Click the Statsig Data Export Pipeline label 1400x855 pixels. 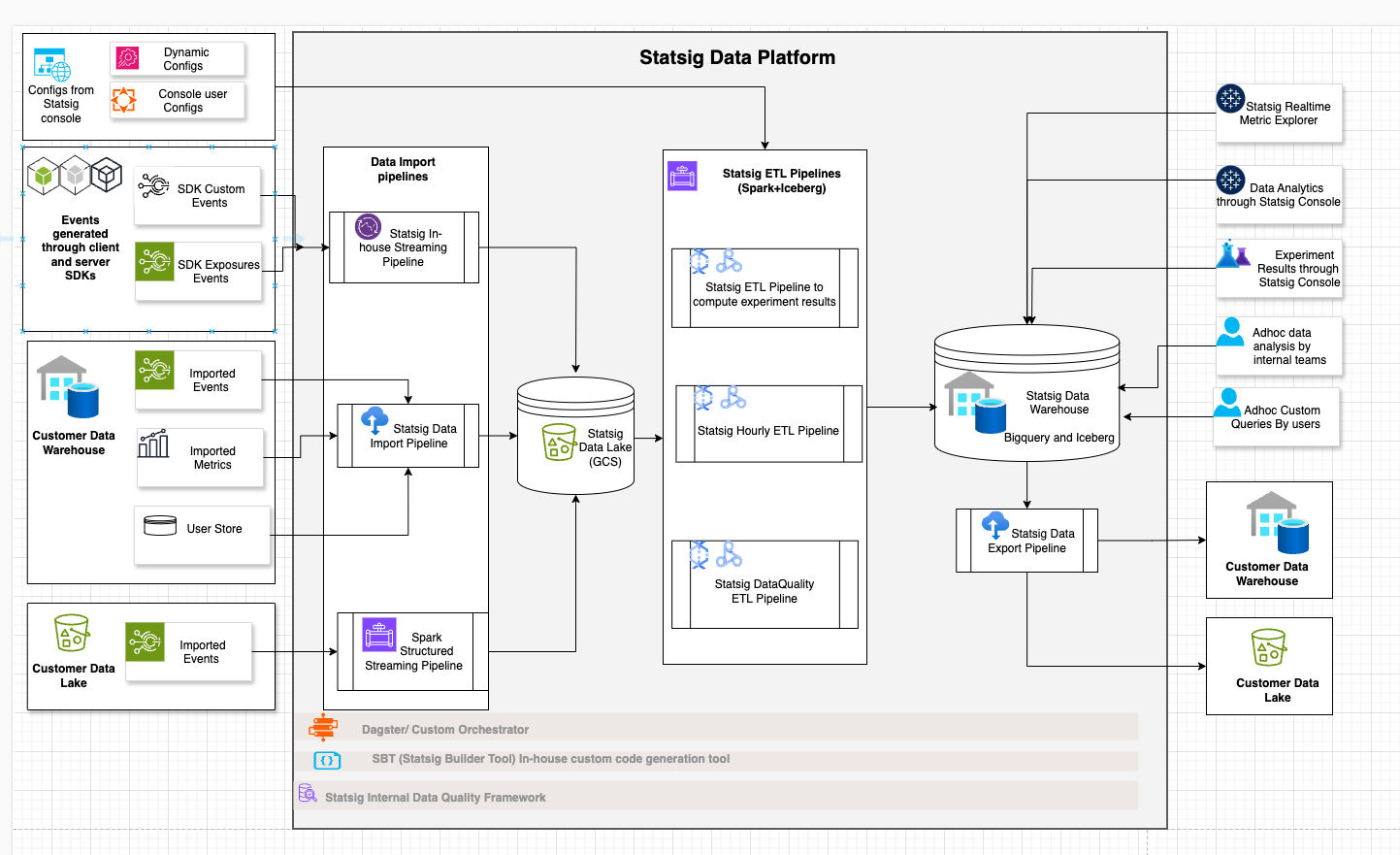(x=1031, y=541)
